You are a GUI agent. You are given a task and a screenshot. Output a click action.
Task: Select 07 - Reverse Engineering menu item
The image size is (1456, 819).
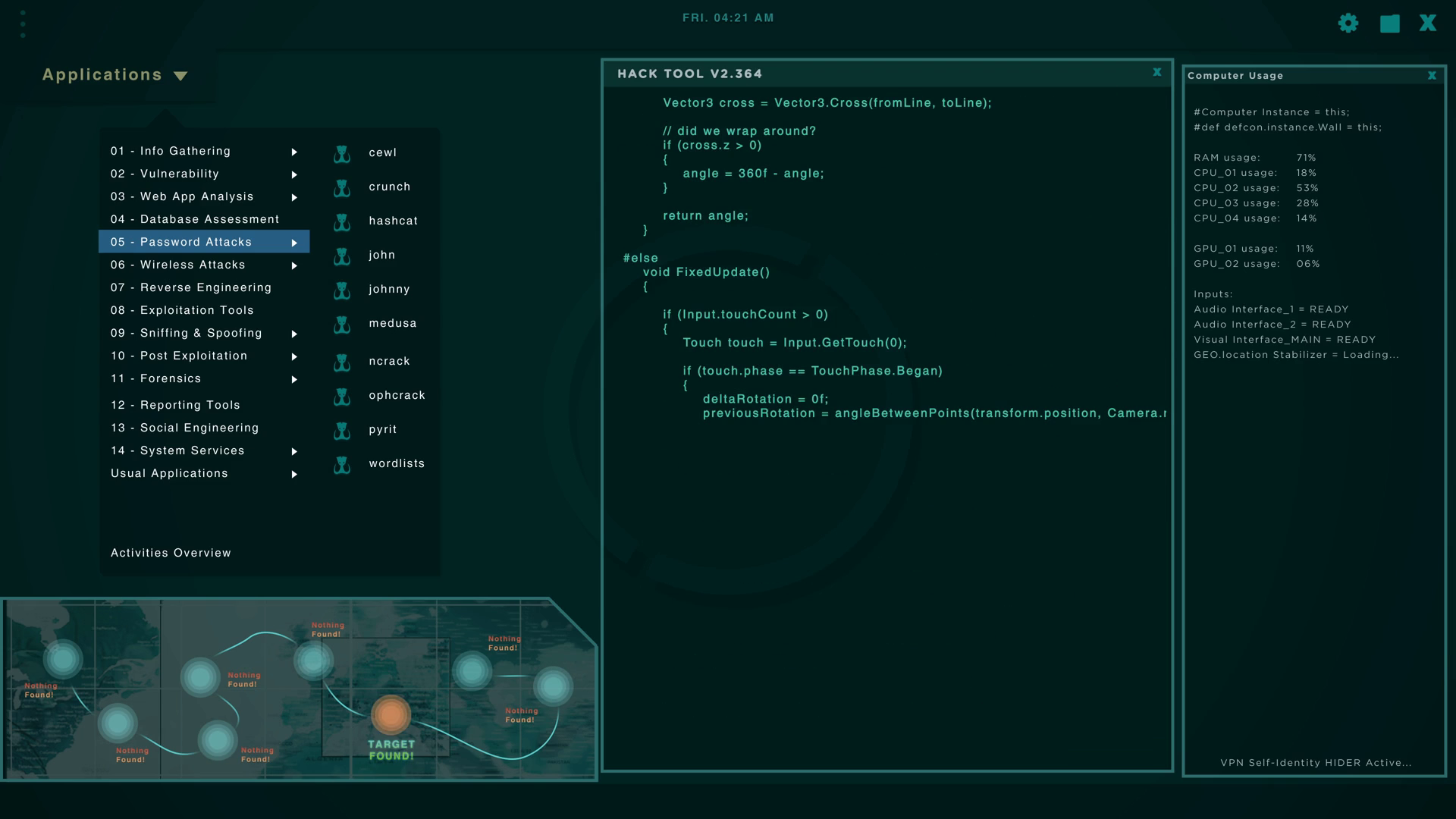coord(191,287)
